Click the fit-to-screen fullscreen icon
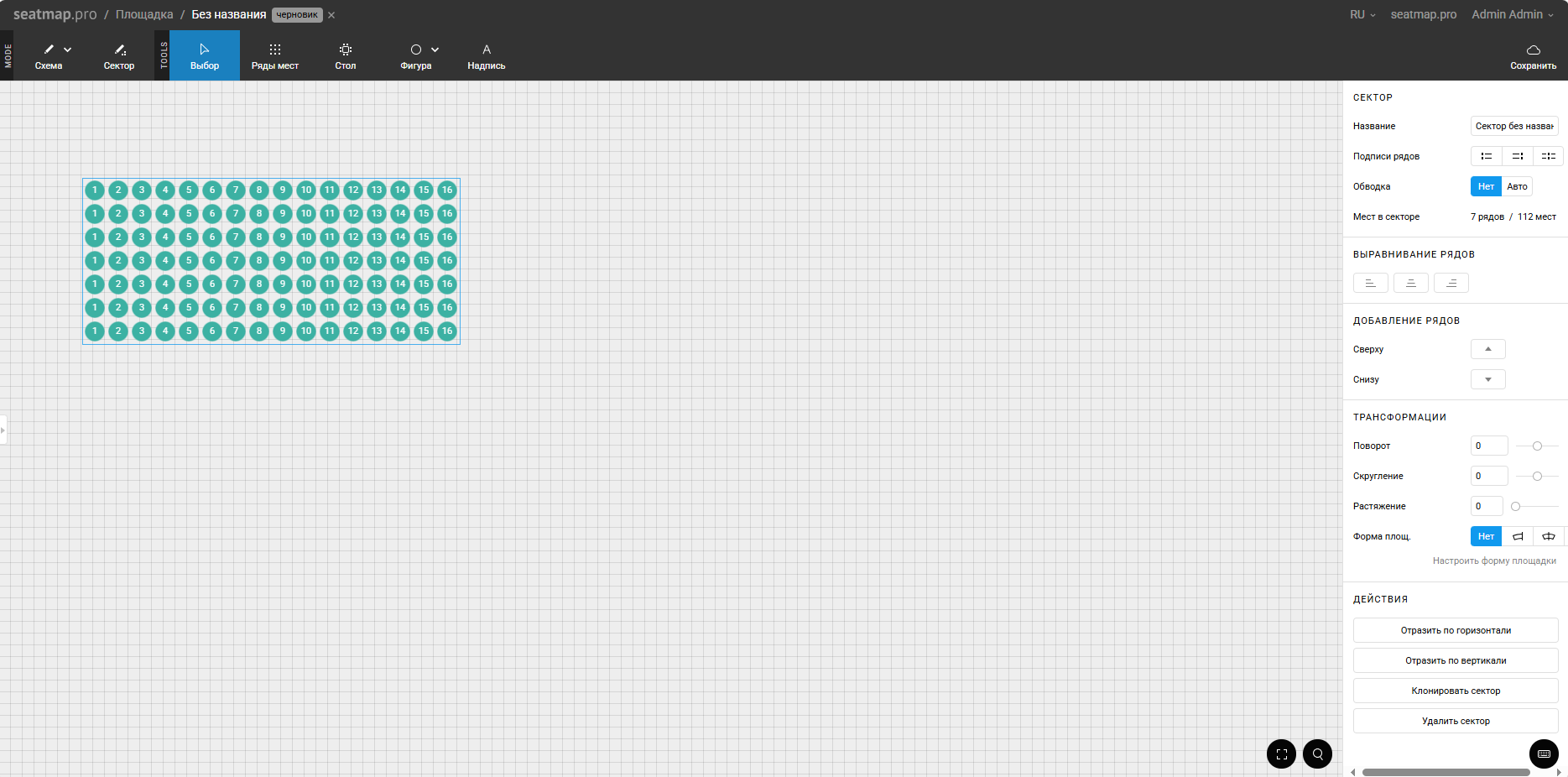Screen dimensions: 1568x777 pos(1281,754)
